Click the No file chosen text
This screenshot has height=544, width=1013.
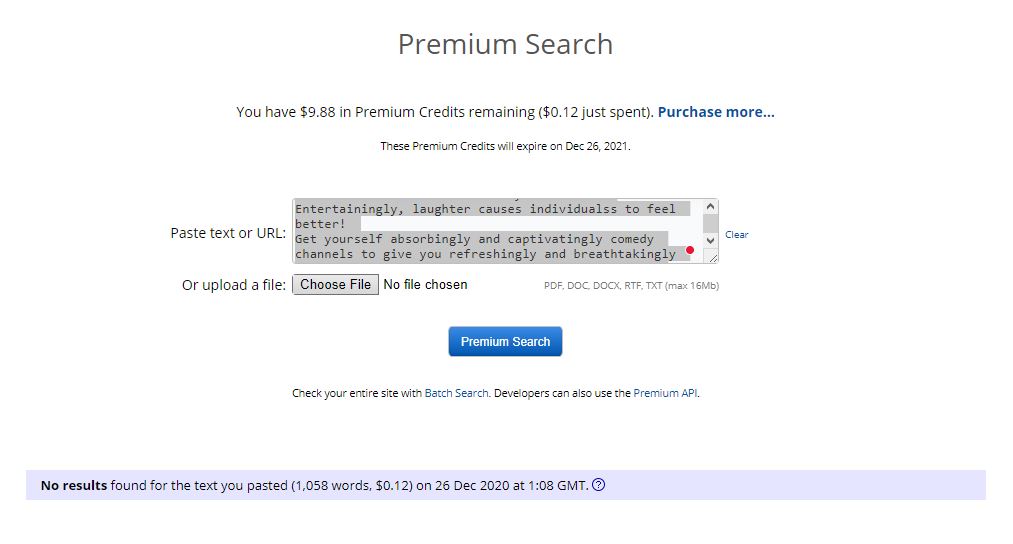click(x=425, y=285)
